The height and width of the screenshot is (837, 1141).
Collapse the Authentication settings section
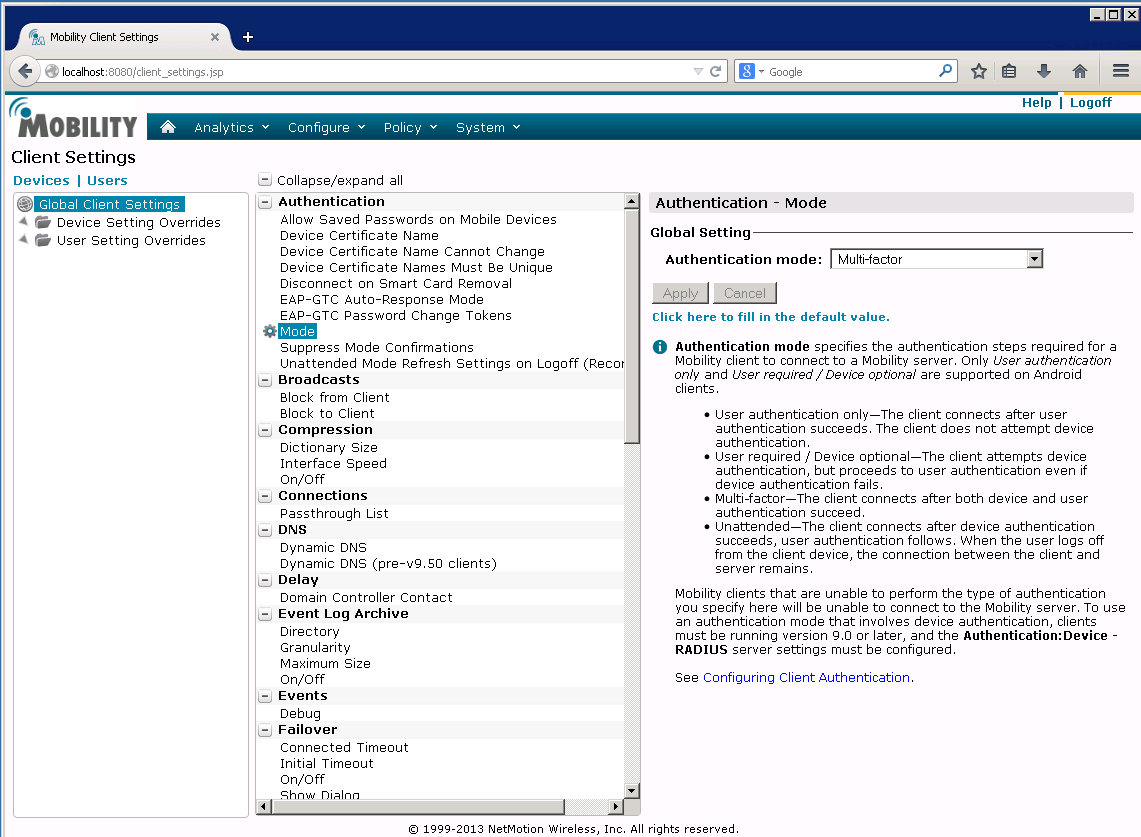click(266, 202)
